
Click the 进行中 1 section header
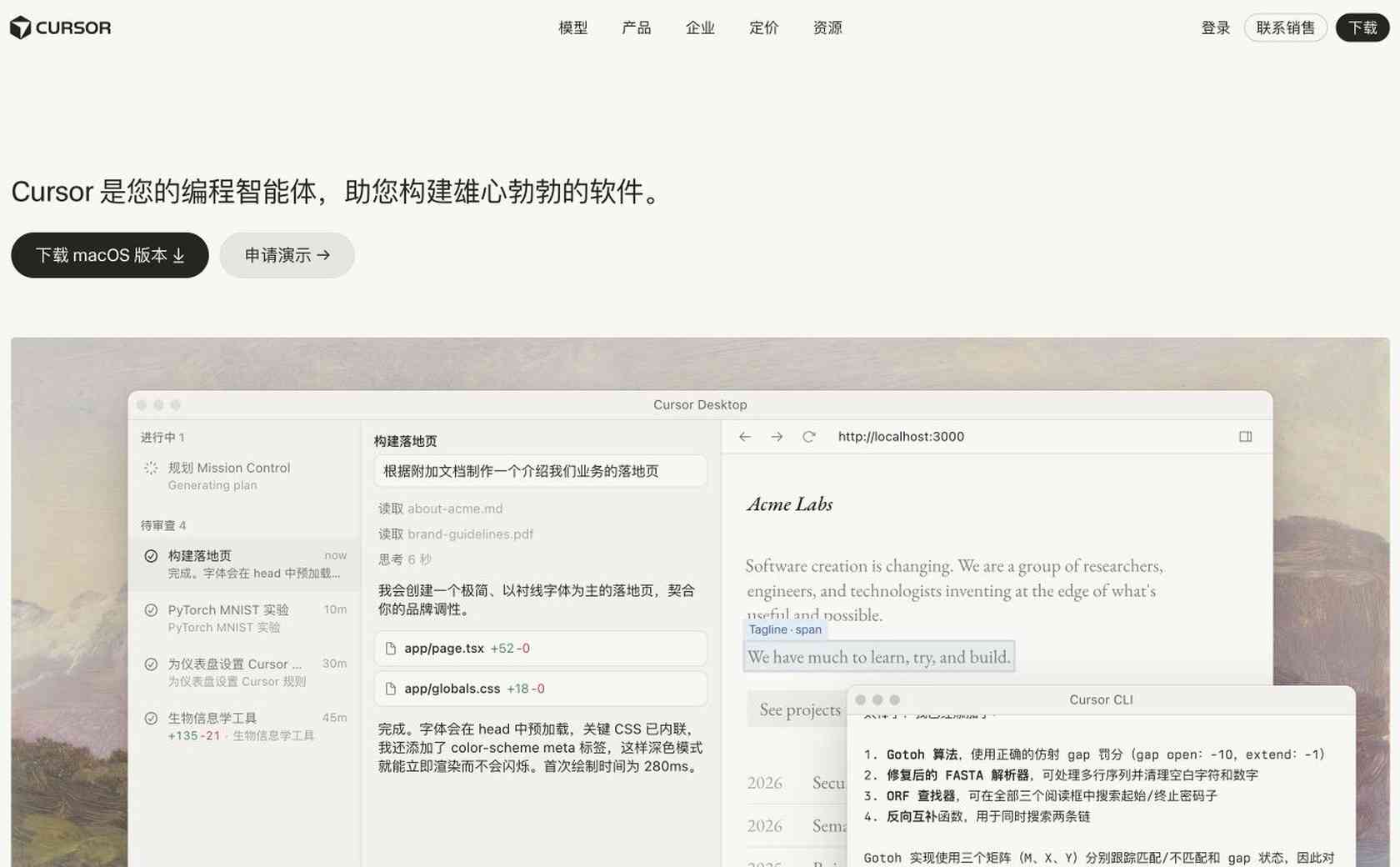coord(162,438)
